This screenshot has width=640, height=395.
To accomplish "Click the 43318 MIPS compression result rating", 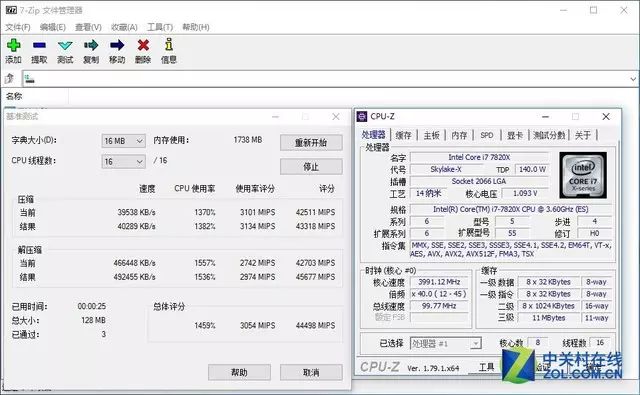I will [315, 226].
